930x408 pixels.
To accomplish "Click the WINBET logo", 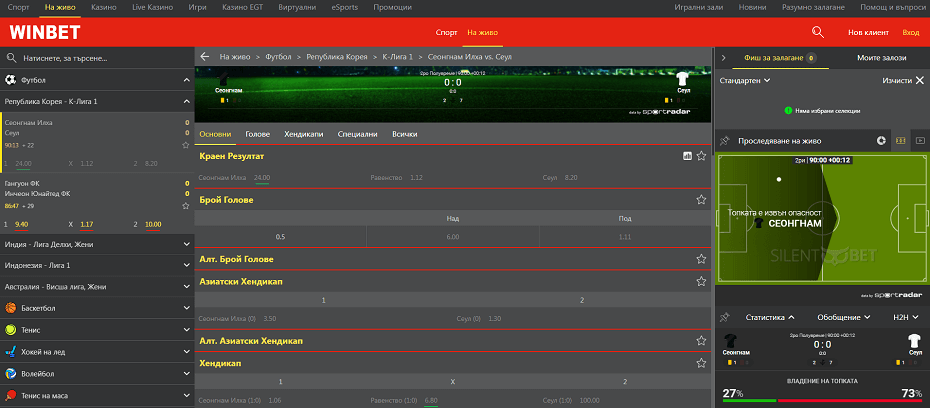I will point(38,32).
